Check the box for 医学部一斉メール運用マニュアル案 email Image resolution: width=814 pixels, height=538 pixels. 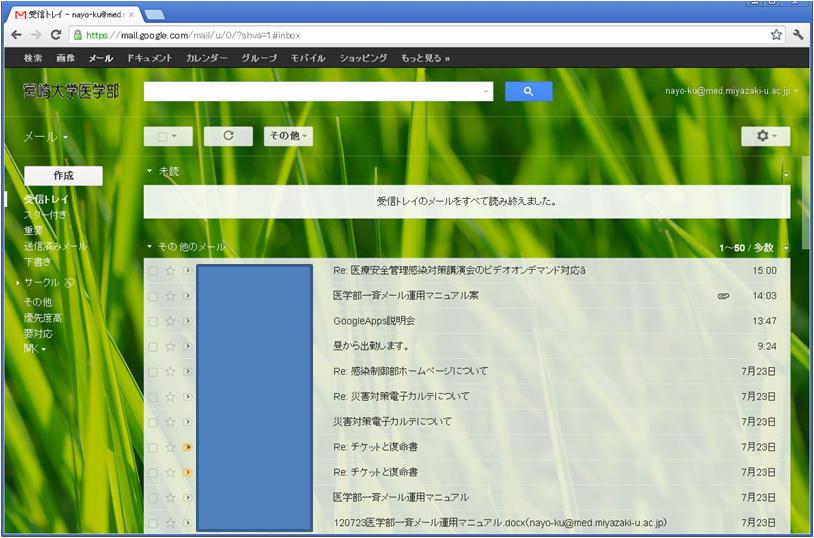[x=153, y=296]
